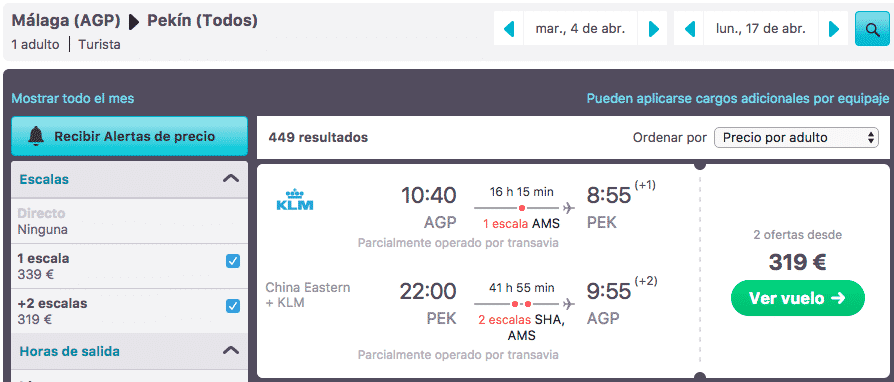This screenshot has width=894, height=382.
Task: Uncheck the 1 escala filter
Action: click(233, 261)
